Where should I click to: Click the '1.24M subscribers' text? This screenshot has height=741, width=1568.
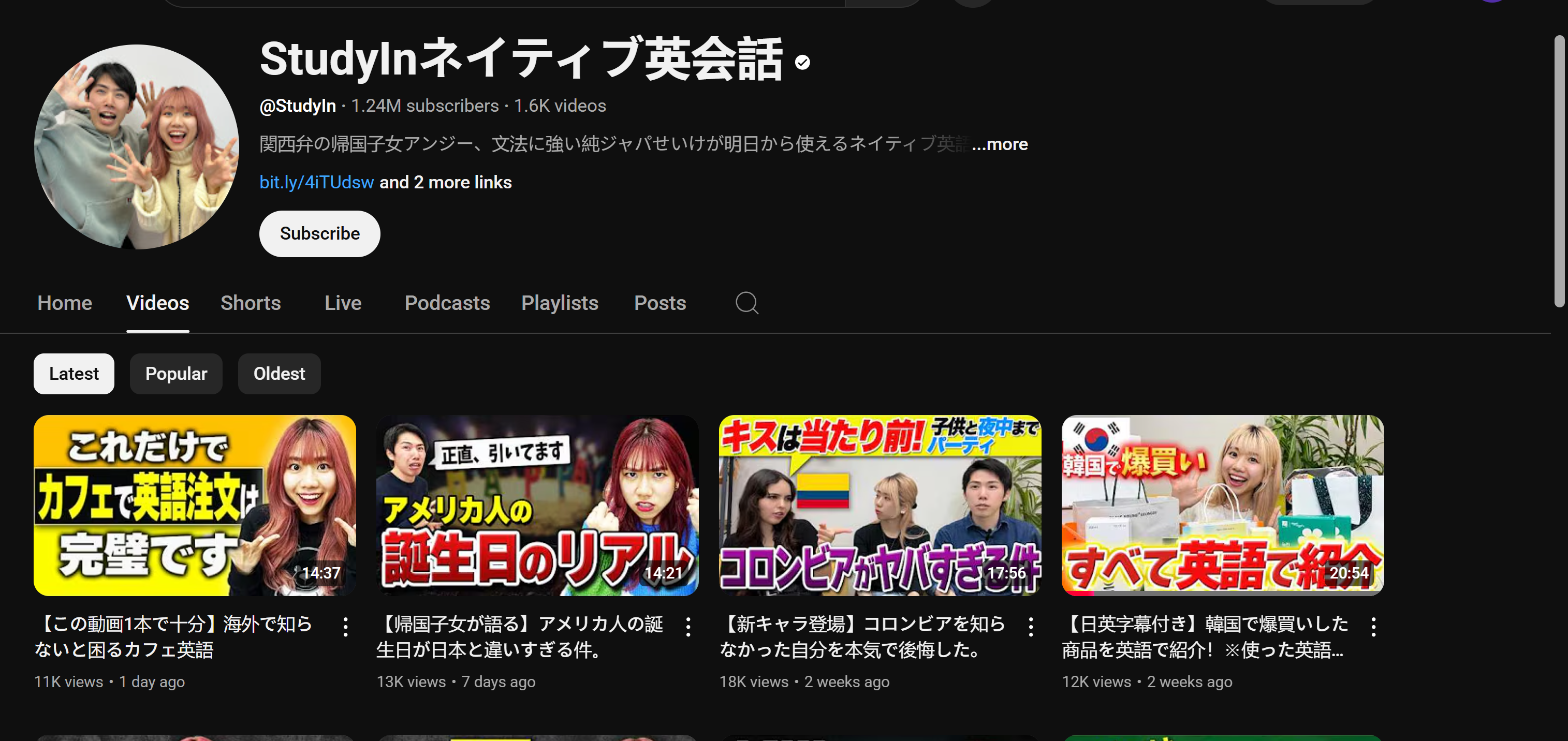point(425,106)
